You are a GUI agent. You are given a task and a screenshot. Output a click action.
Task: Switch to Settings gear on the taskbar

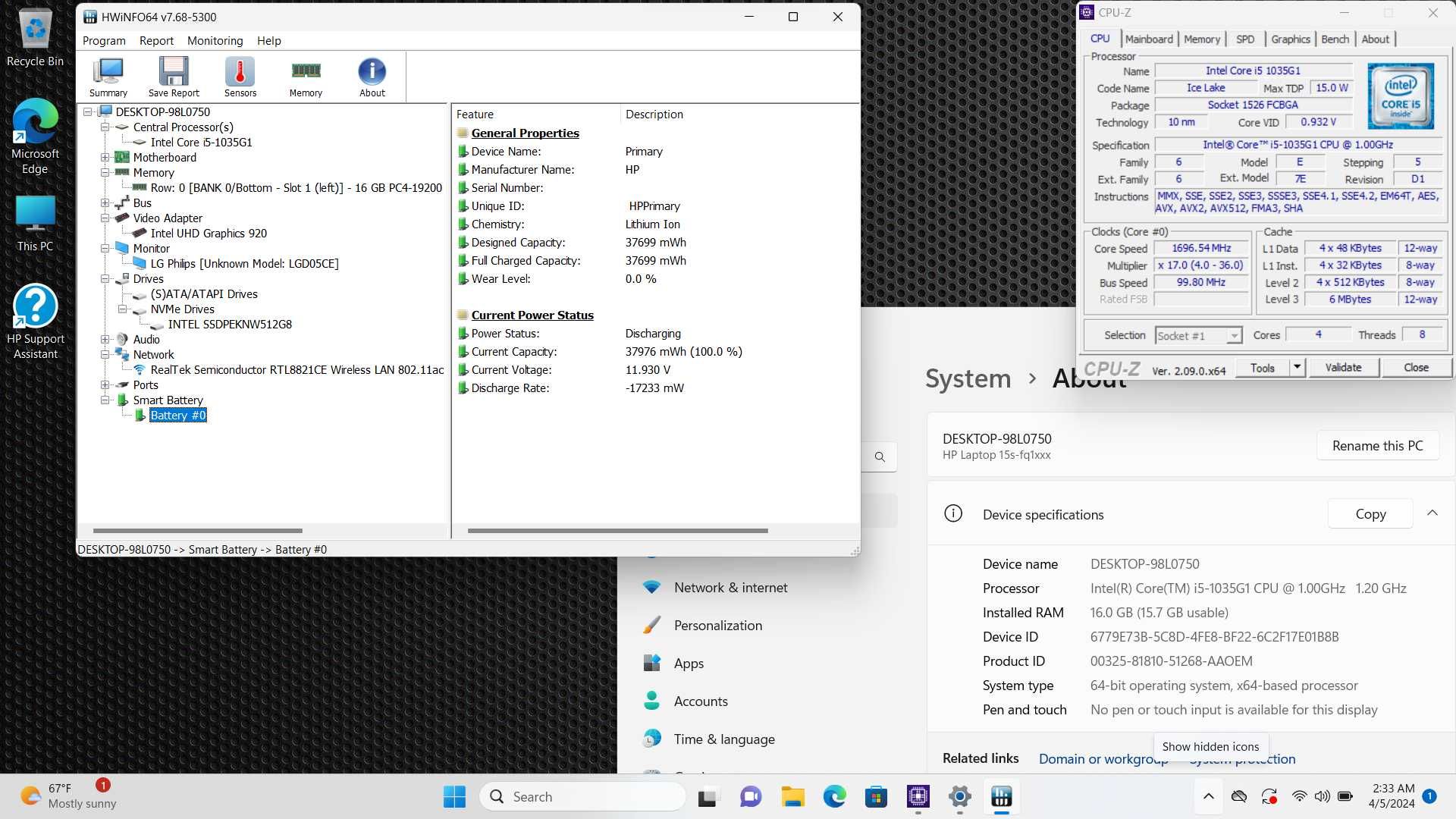[x=959, y=796]
